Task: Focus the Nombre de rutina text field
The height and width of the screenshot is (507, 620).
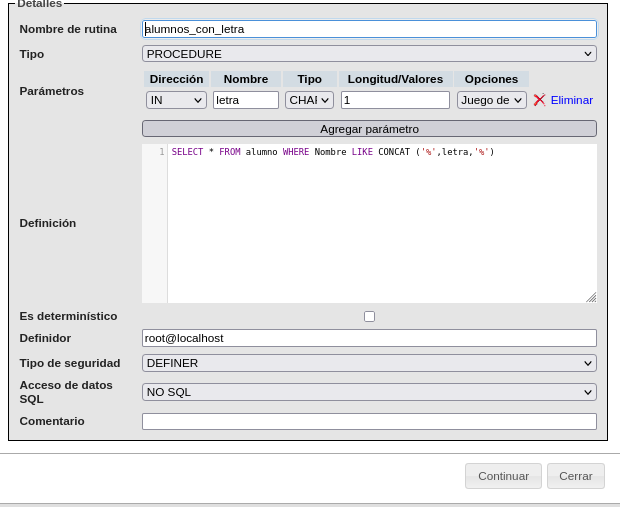Action: tap(369, 29)
